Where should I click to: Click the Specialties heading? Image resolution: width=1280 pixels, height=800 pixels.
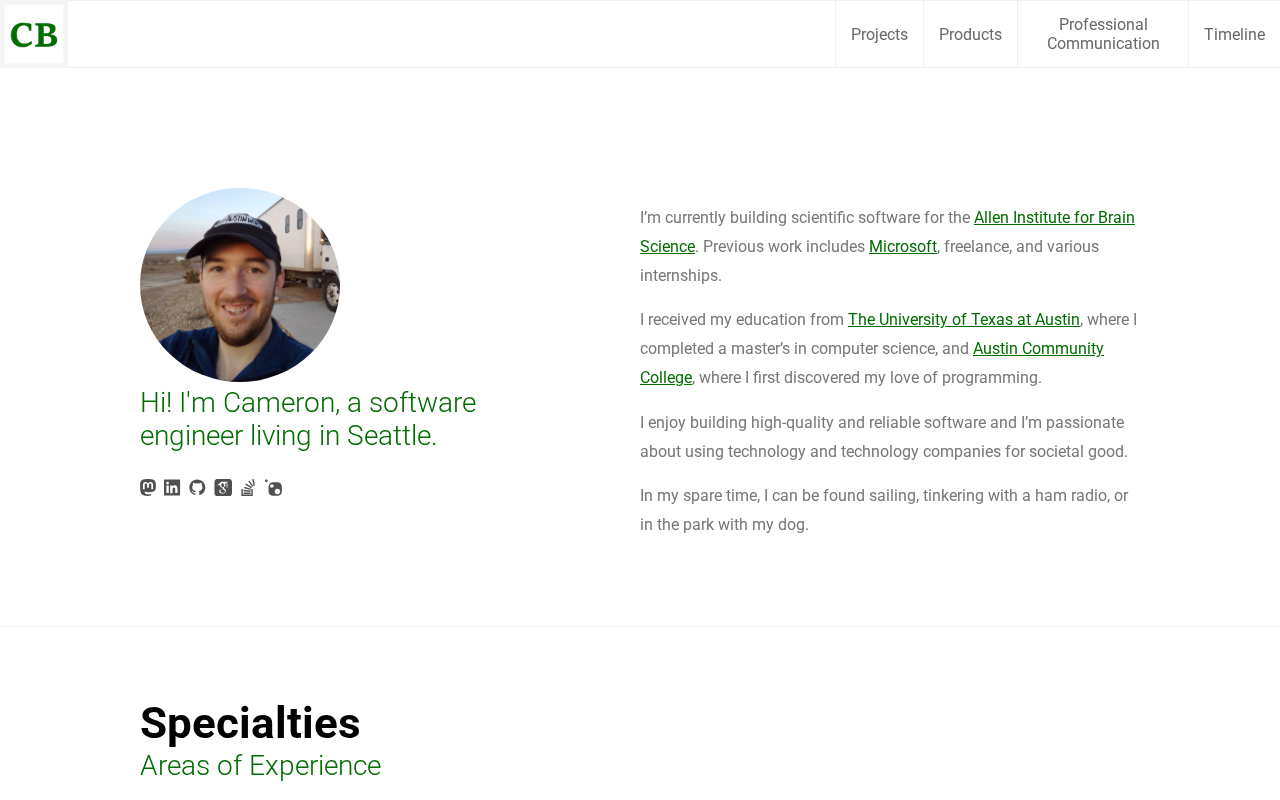[x=250, y=723]
